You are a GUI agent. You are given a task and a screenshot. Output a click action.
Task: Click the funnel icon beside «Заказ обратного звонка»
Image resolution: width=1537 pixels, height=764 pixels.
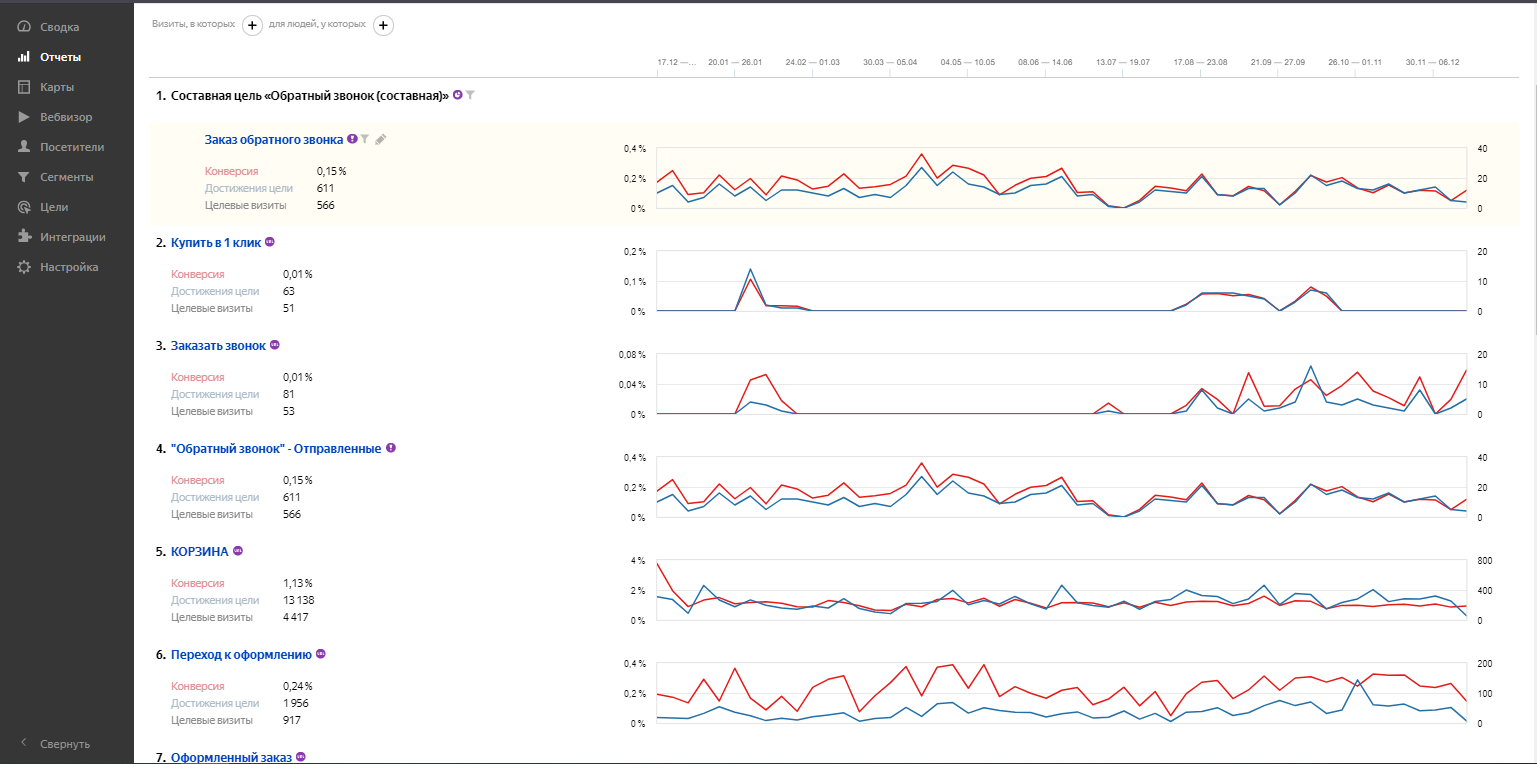[365, 139]
